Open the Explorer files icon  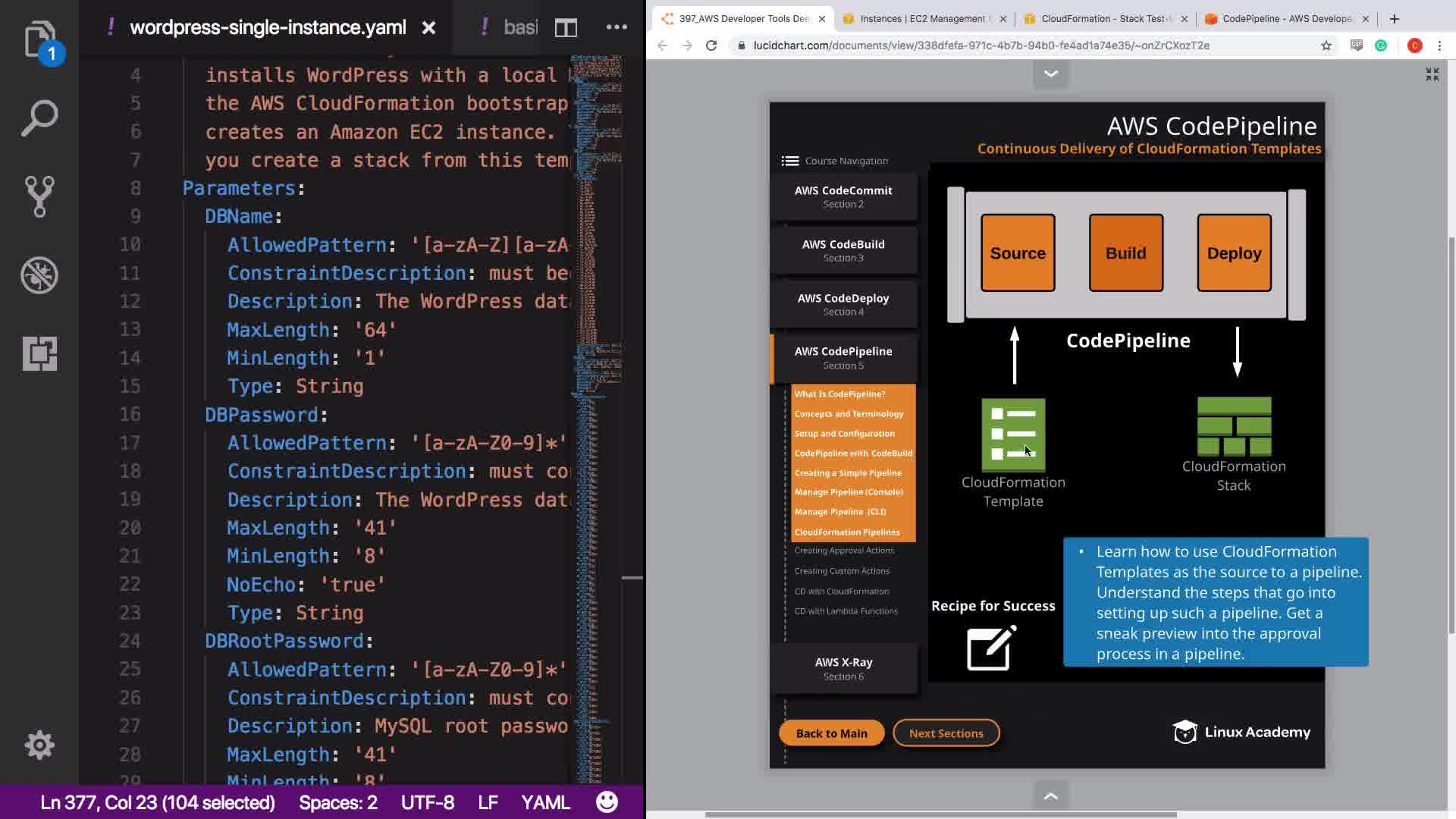click(x=39, y=39)
